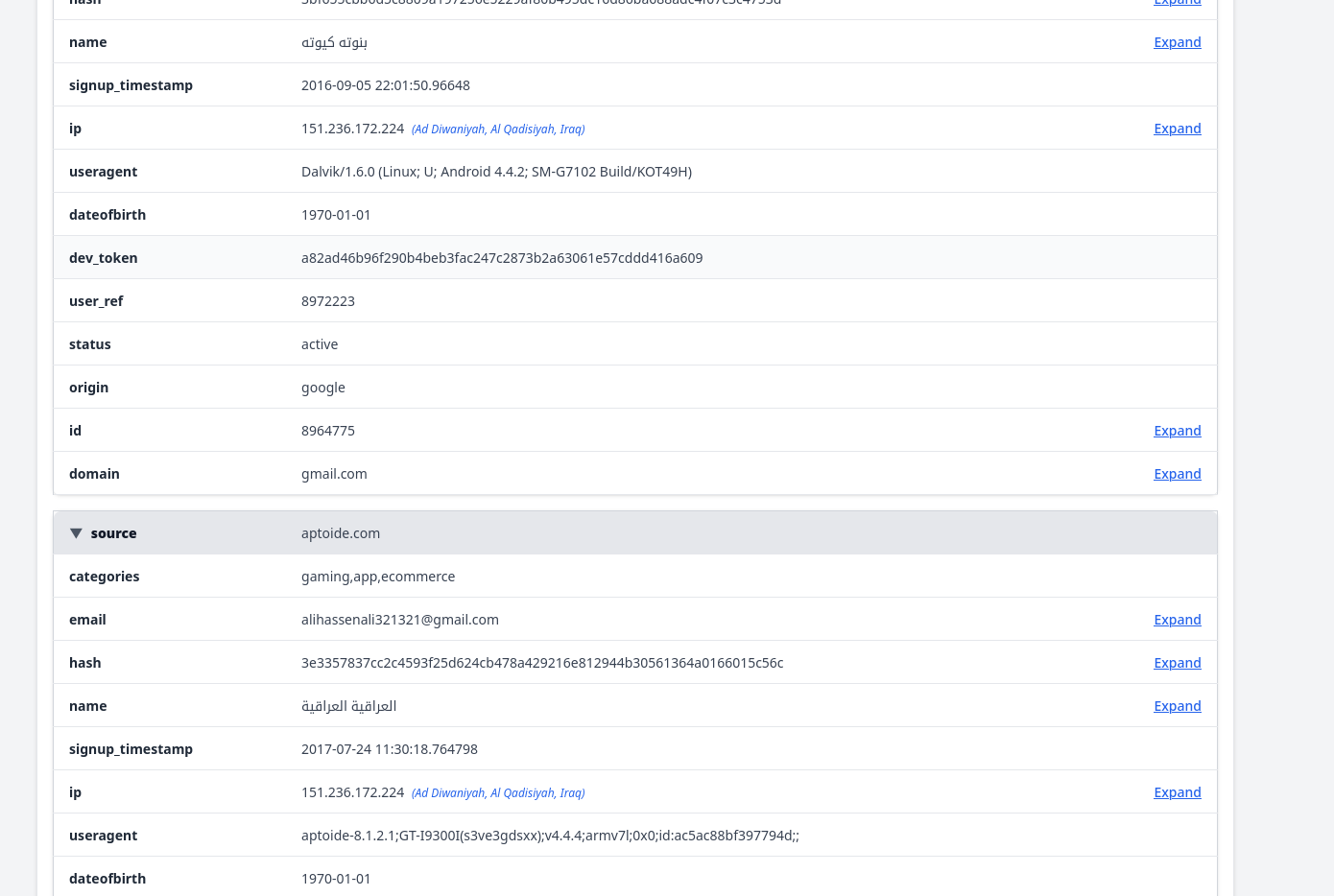The width and height of the screenshot is (1334, 896).
Task: Click the dev_token value text
Action: click(502, 258)
